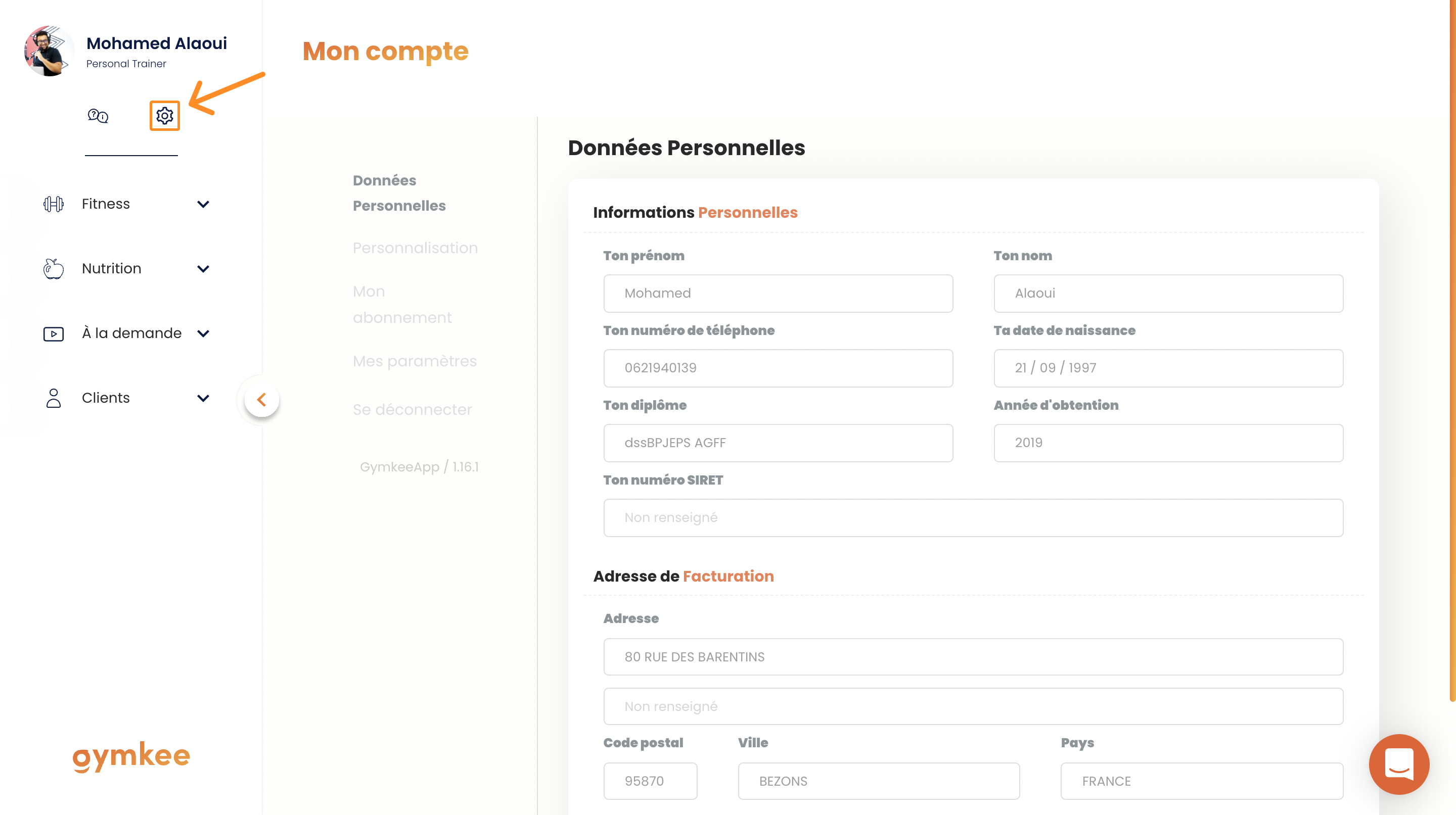Click the Mohamed Alaoui profile avatar
This screenshot has height=815, width=1456.
[x=49, y=51]
